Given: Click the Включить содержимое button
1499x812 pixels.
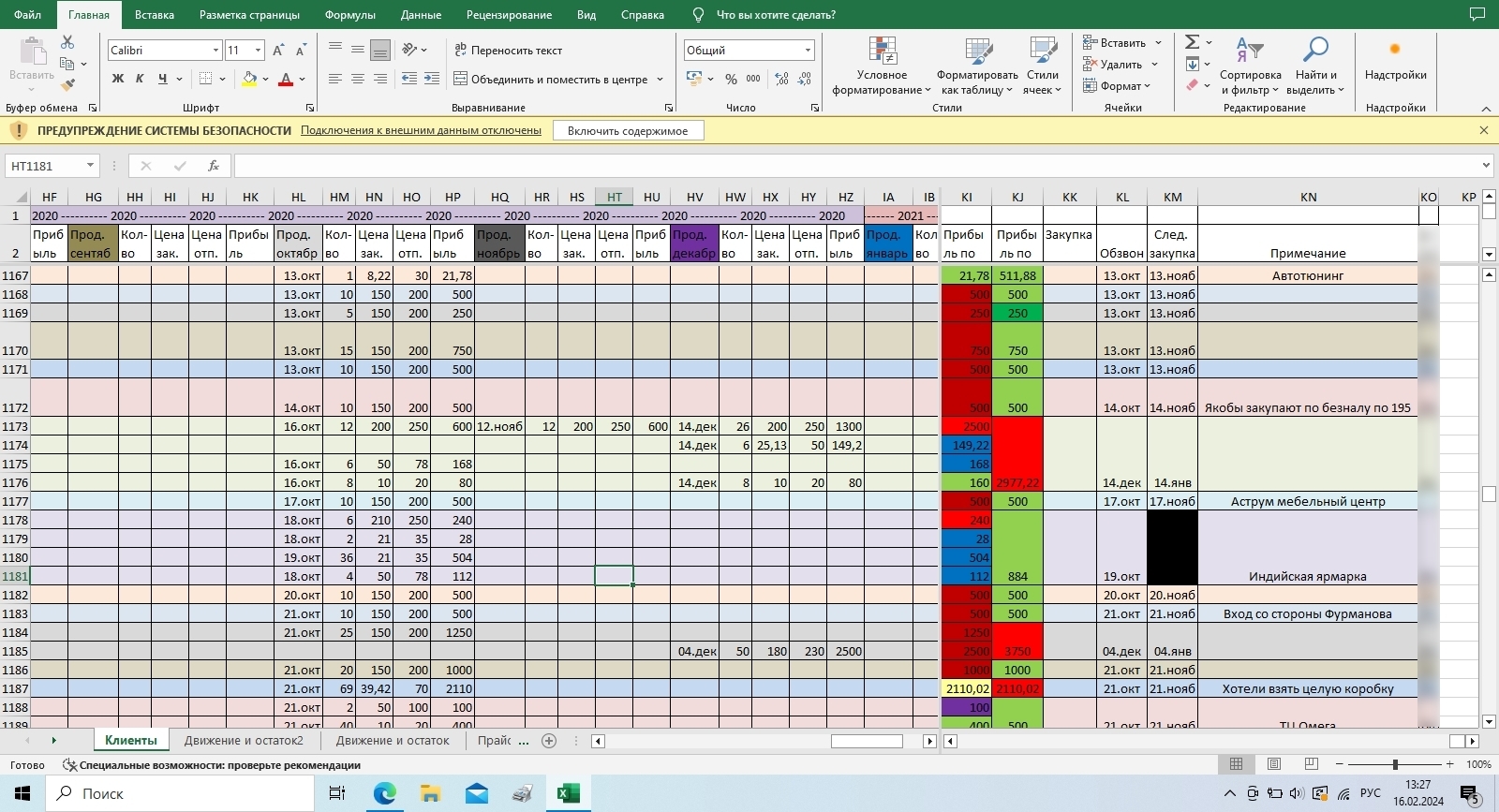Looking at the screenshot, I should pyautogui.click(x=628, y=131).
